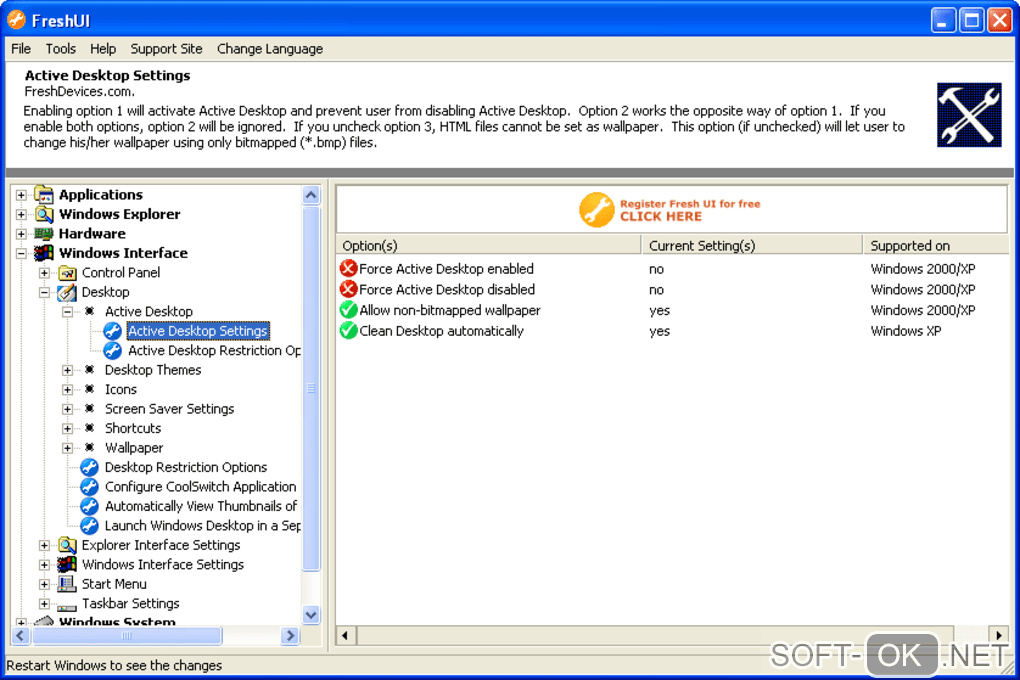Click options list scrollbar left arrow
This screenshot has height=680, width=1020.
tap(345, 636)
